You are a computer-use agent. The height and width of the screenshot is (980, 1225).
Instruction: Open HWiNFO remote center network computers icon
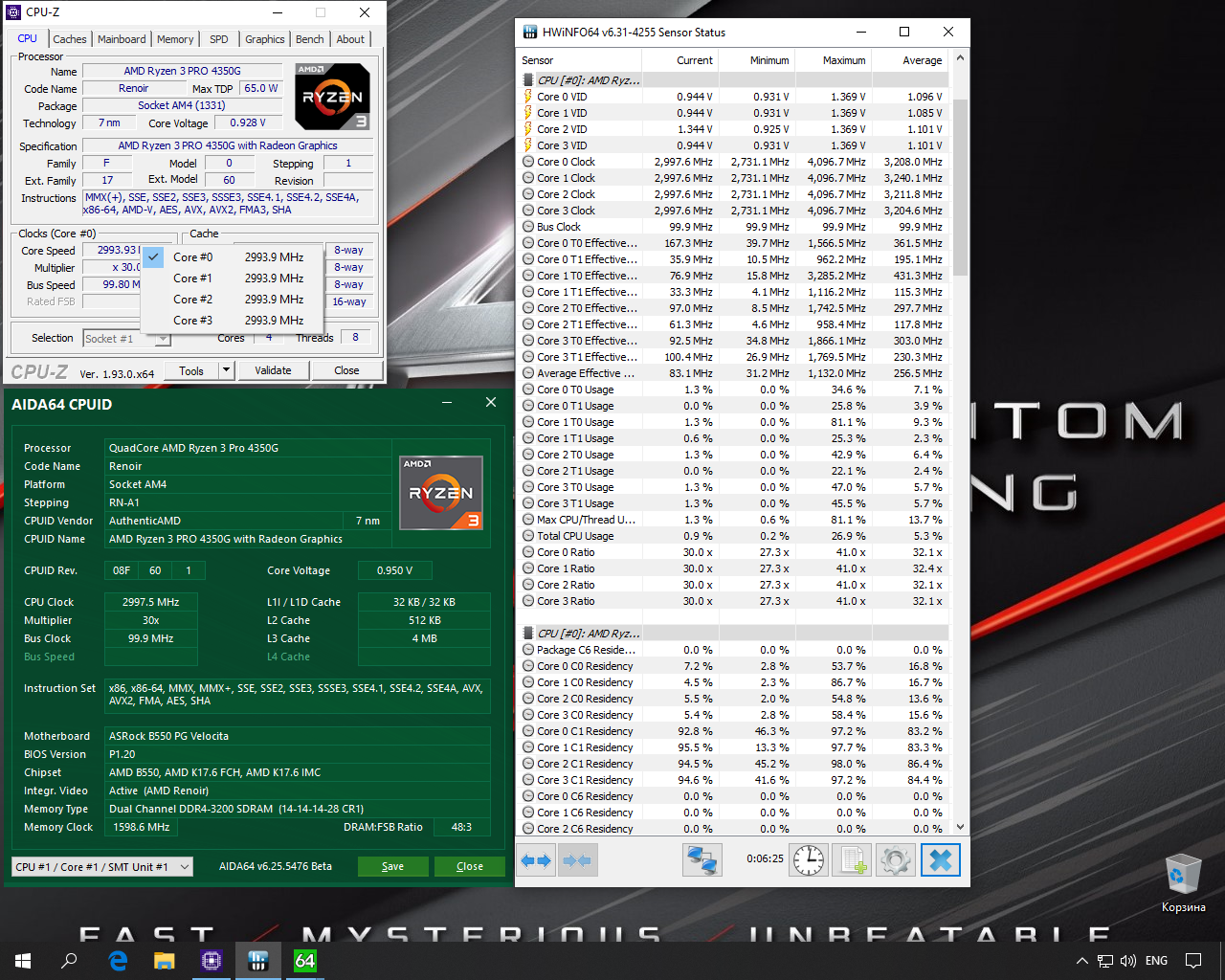(x=702, y=860)
